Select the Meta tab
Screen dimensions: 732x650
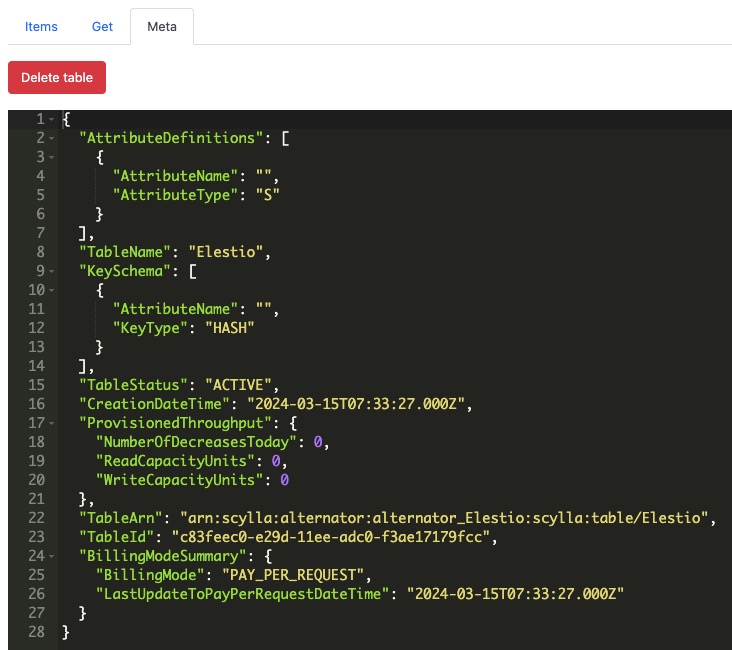click(x=162, y=27)
